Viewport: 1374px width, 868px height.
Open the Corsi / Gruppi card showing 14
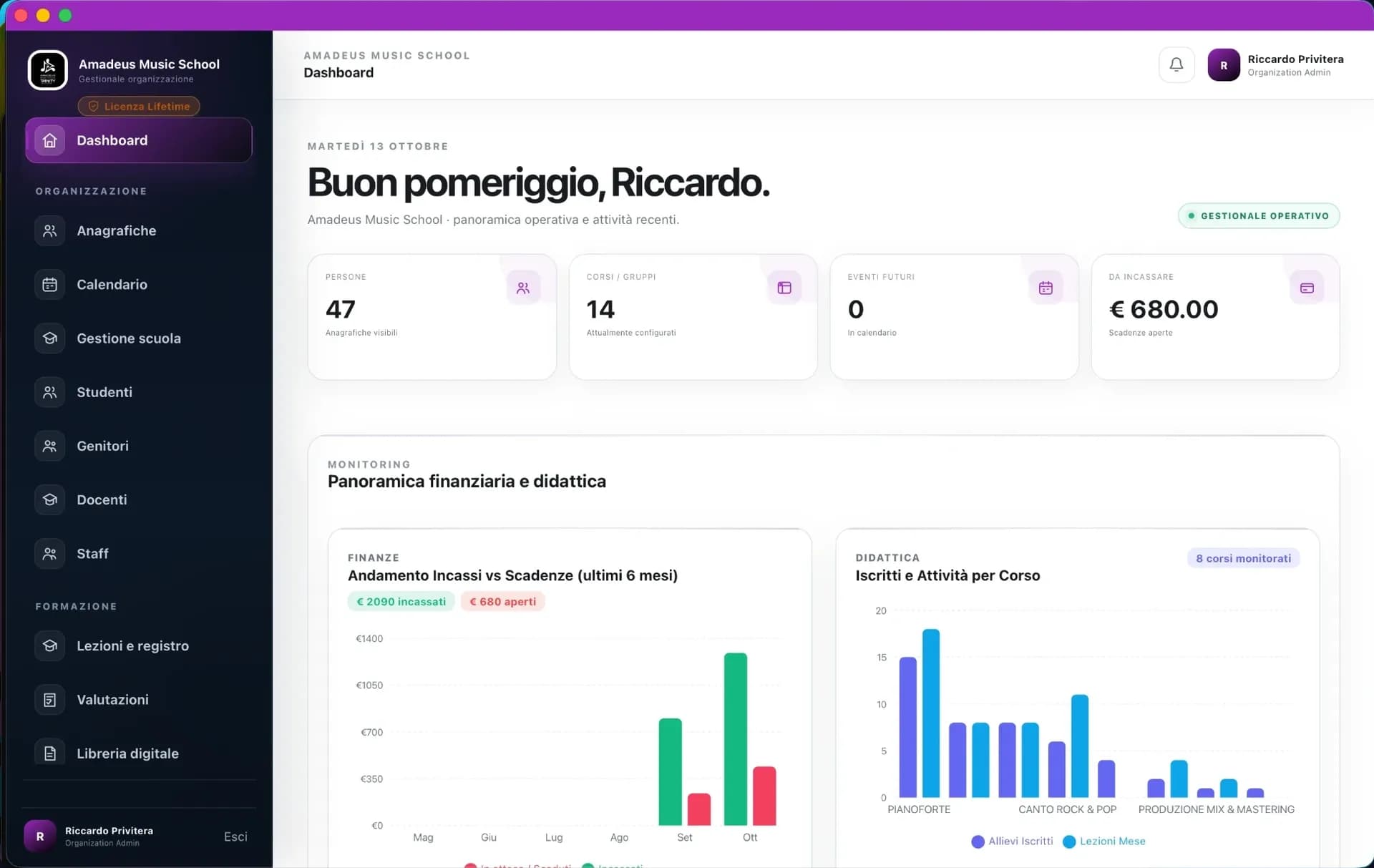[x=693, y=317]
